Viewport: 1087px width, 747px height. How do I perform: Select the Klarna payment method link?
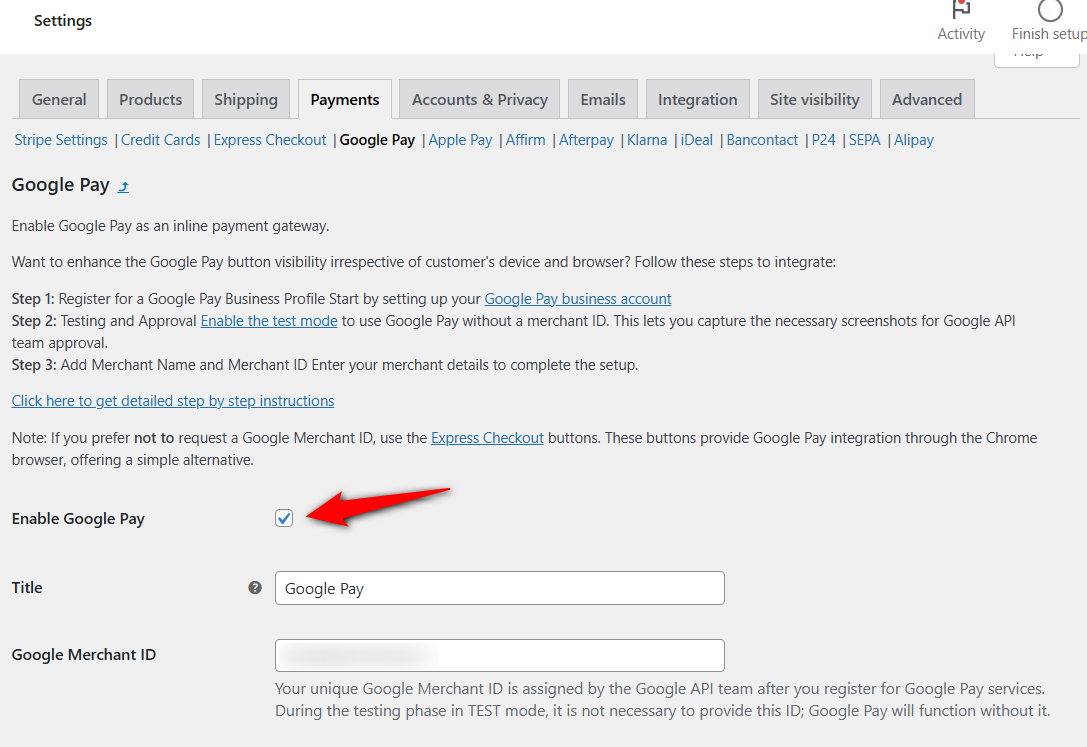coord(646,140)
